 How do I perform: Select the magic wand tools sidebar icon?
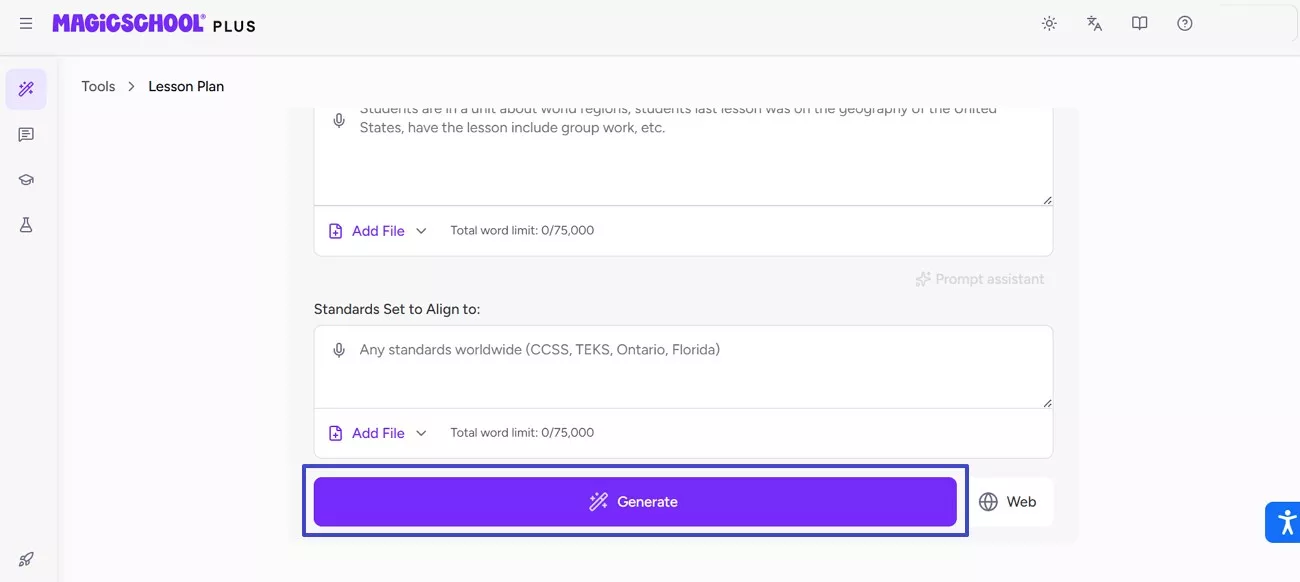click(26, 89)
